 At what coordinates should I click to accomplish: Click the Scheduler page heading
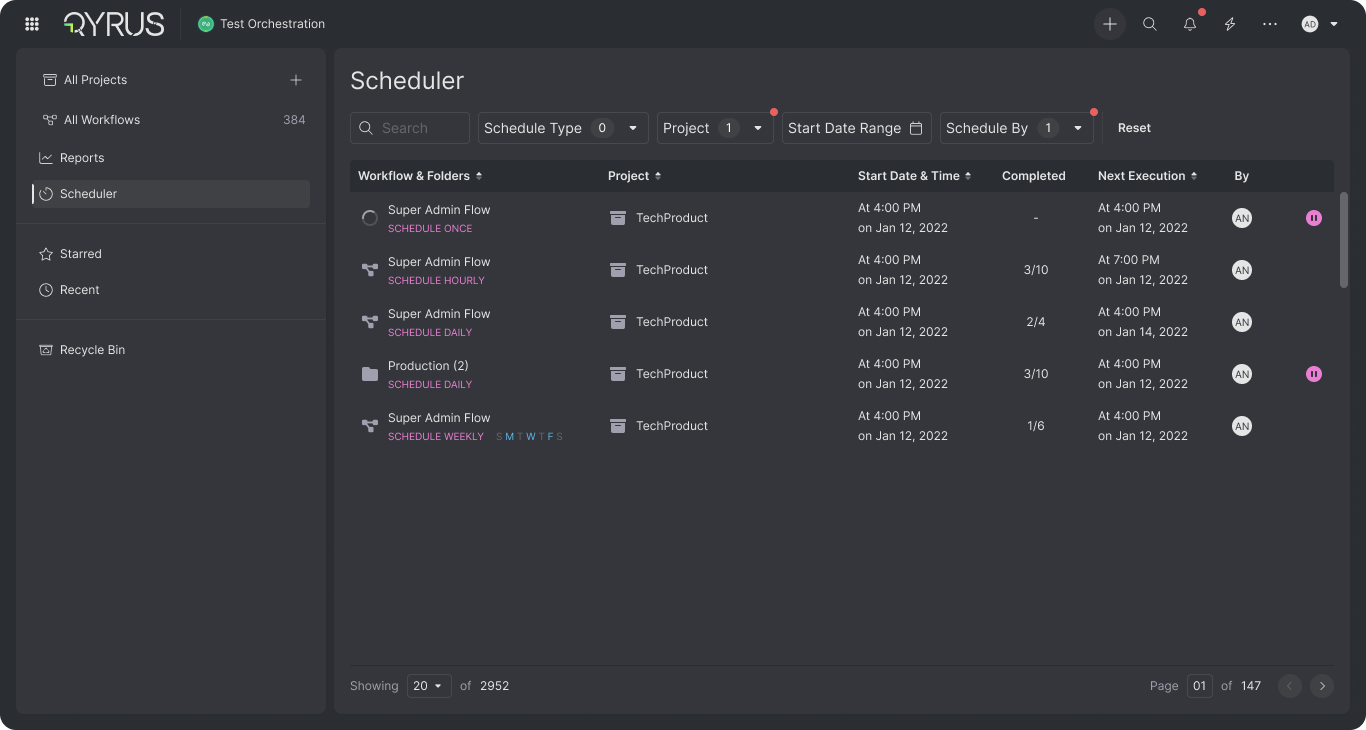[x=407, y=81]
